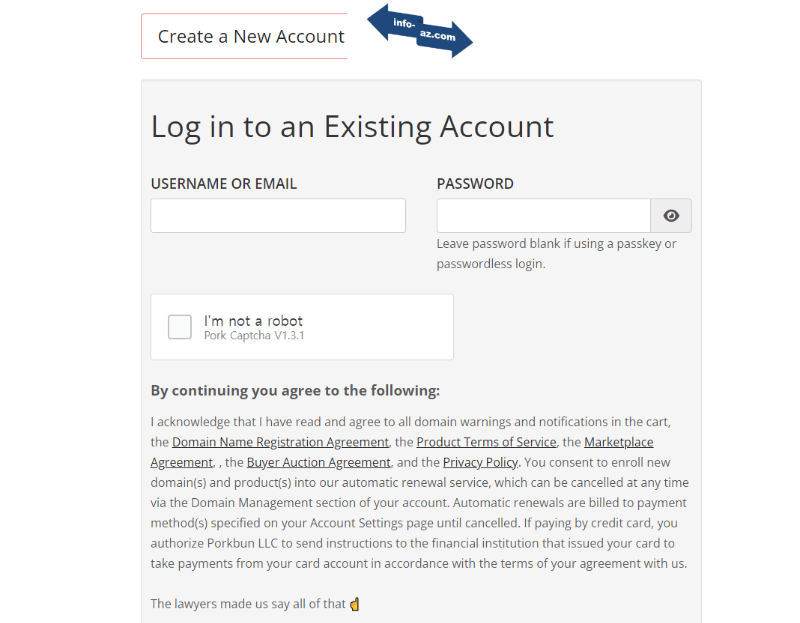Check the "I'm not a robot" checkbox
The image size is (800, 623).
tap(180, 327)
